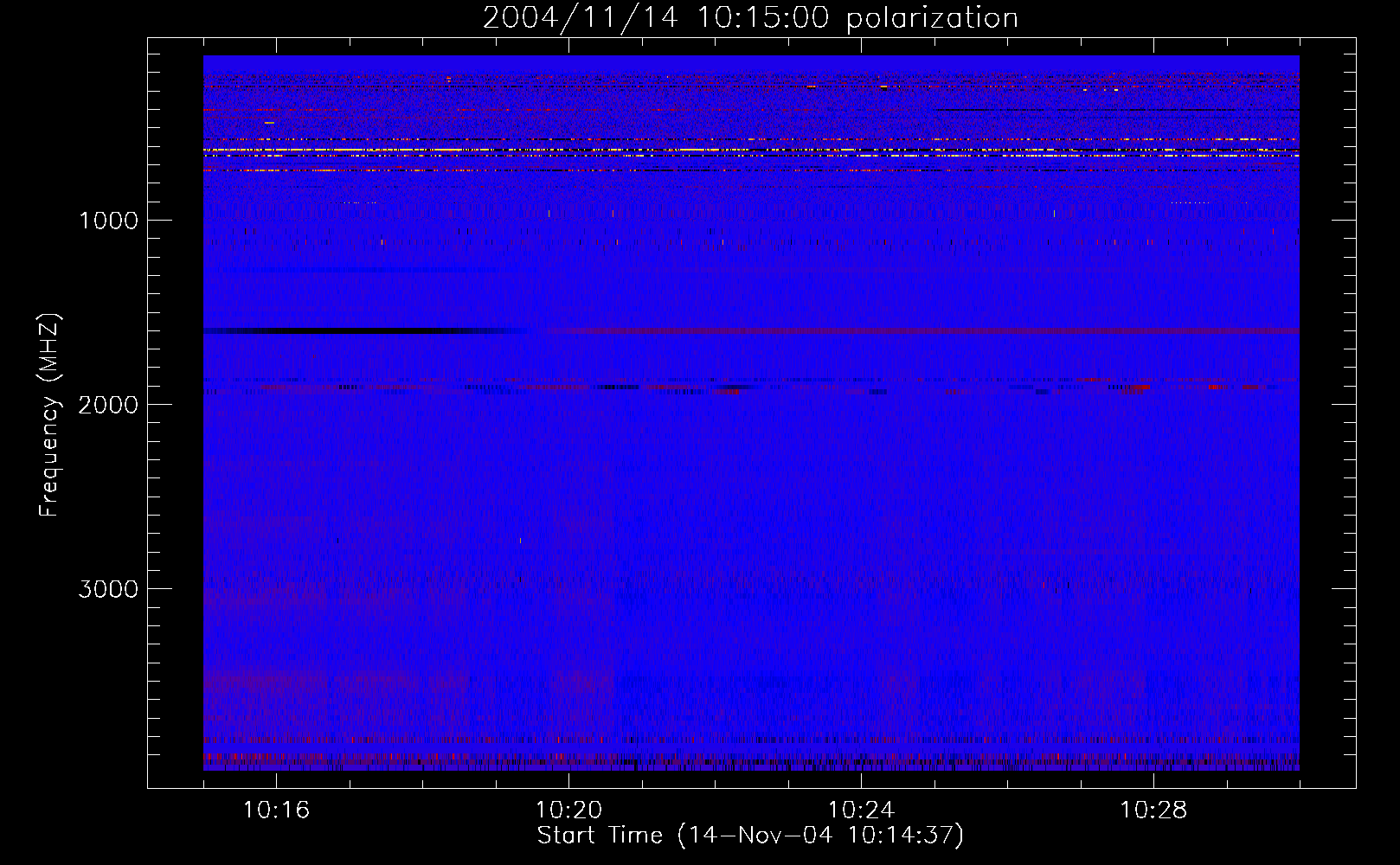This screenshot has height=865, width=1400.
Task: Click the 10:24 time tick label
Action: (x=861, y=810)
